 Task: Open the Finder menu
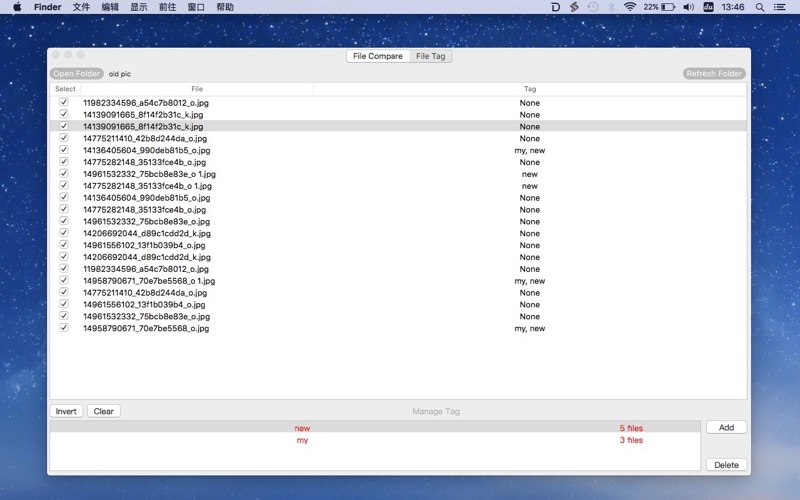47,7
